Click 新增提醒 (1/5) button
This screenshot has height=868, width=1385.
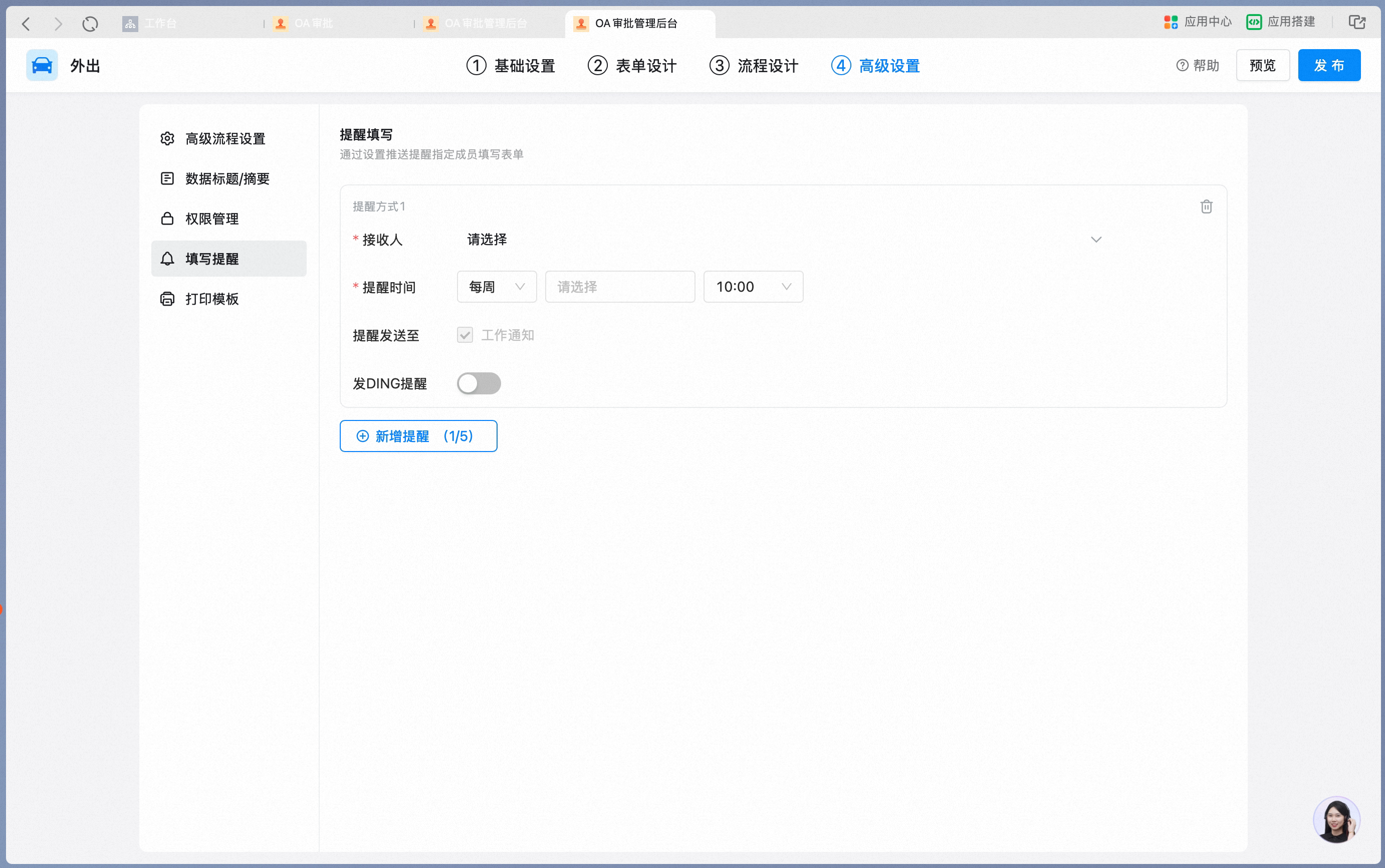[x=418, y=436]
